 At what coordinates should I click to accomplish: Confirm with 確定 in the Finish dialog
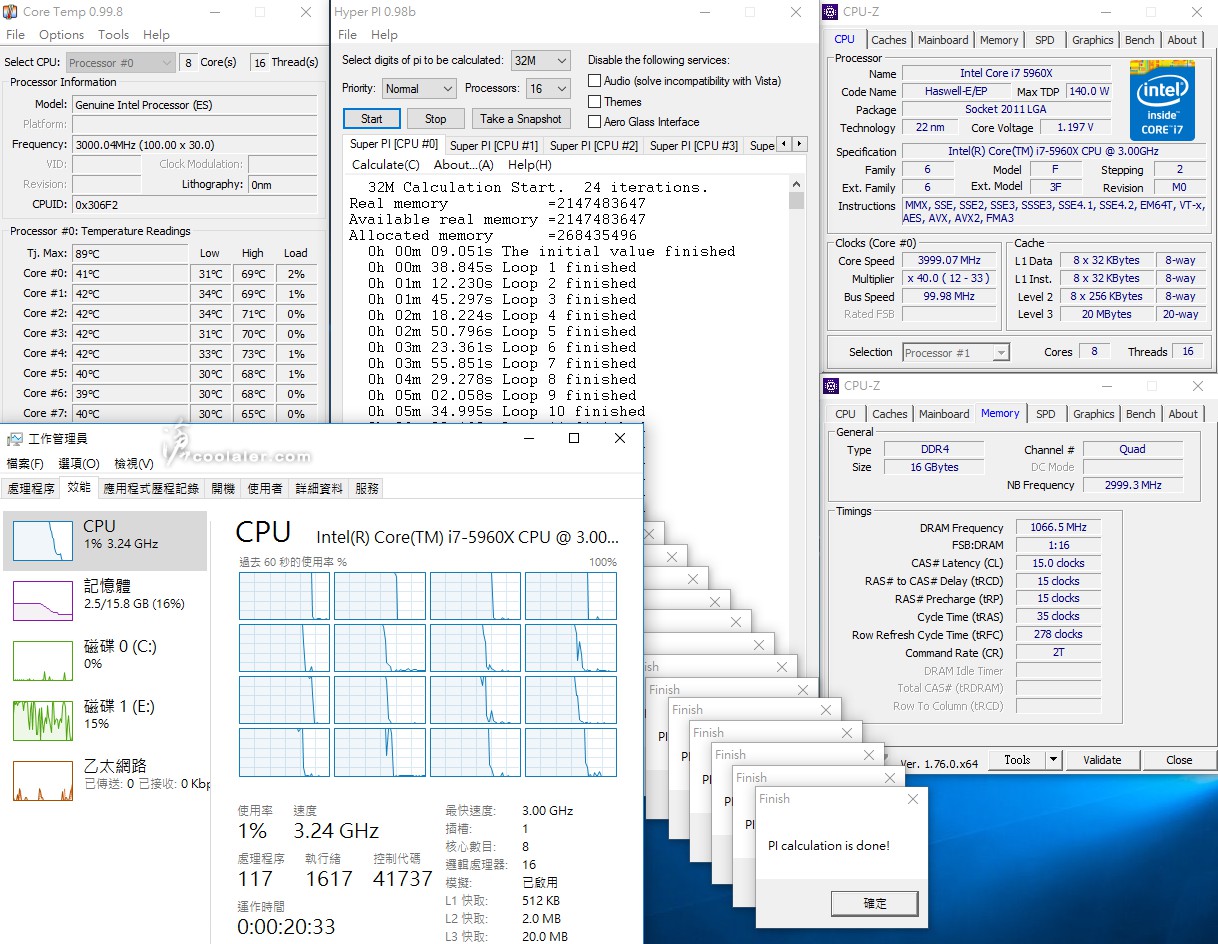875,903
